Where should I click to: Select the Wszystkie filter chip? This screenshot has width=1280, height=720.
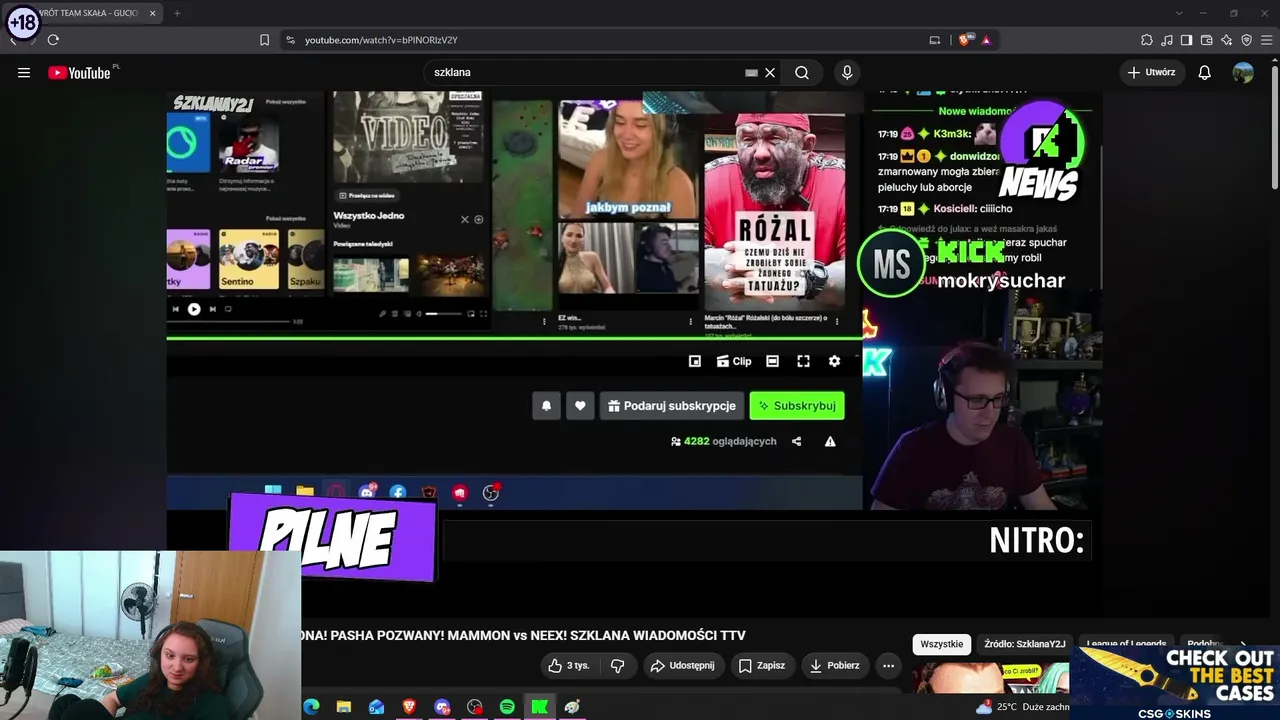942,645
